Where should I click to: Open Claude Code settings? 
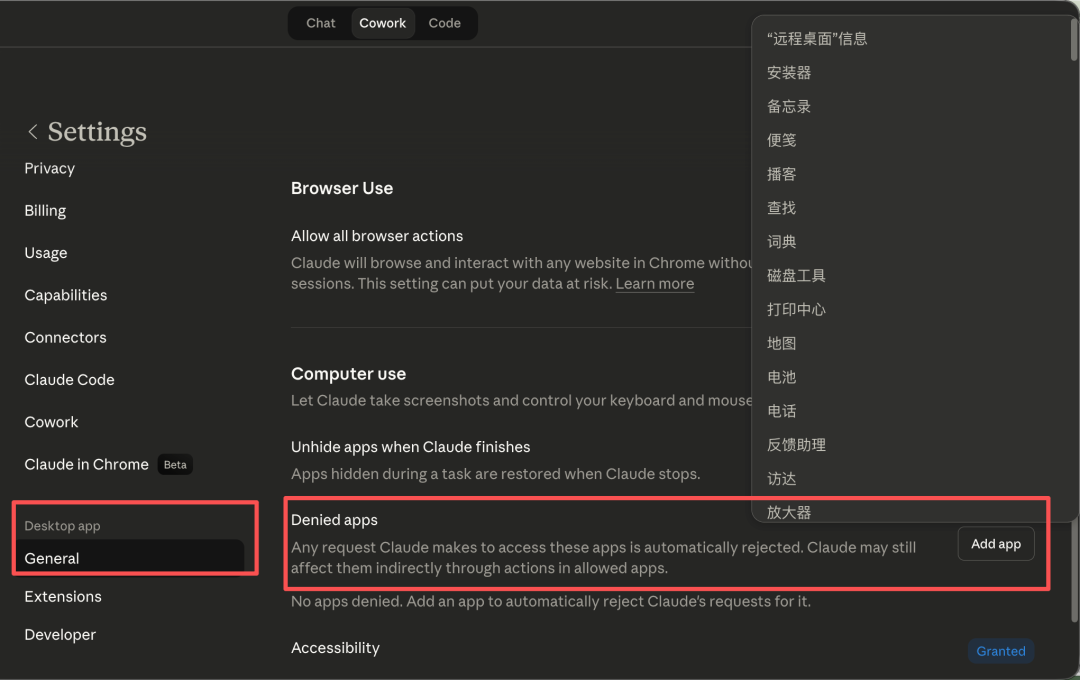point(69,379)
